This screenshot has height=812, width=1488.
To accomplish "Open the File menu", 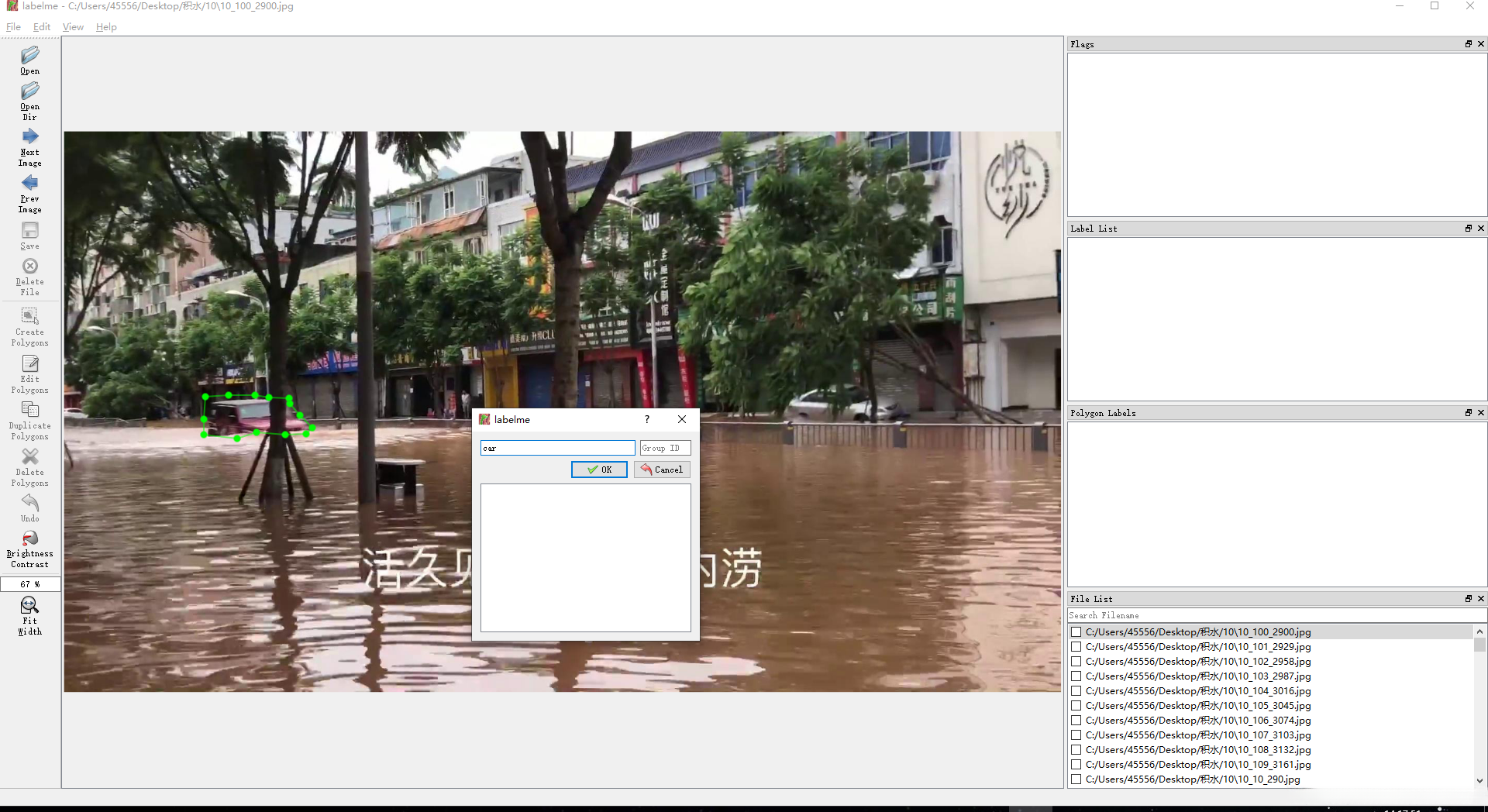I will 13,27.
